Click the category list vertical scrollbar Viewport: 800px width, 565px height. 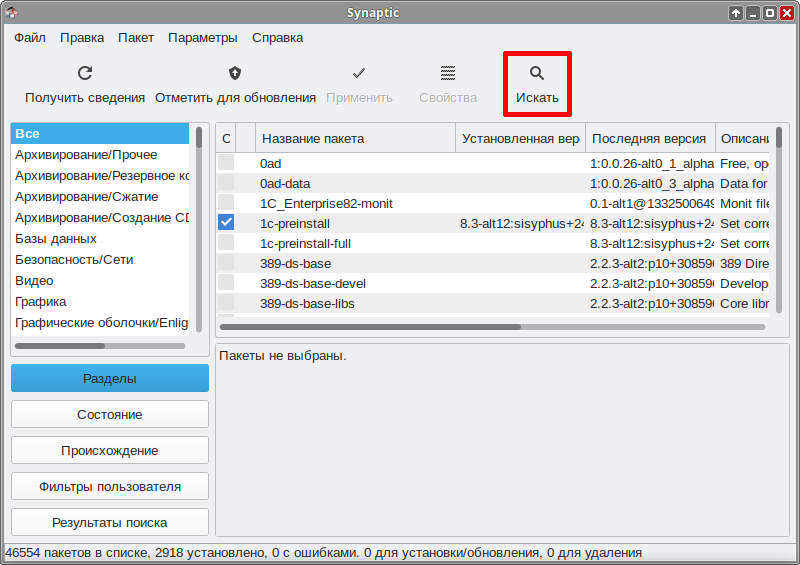tap(199, 229)
